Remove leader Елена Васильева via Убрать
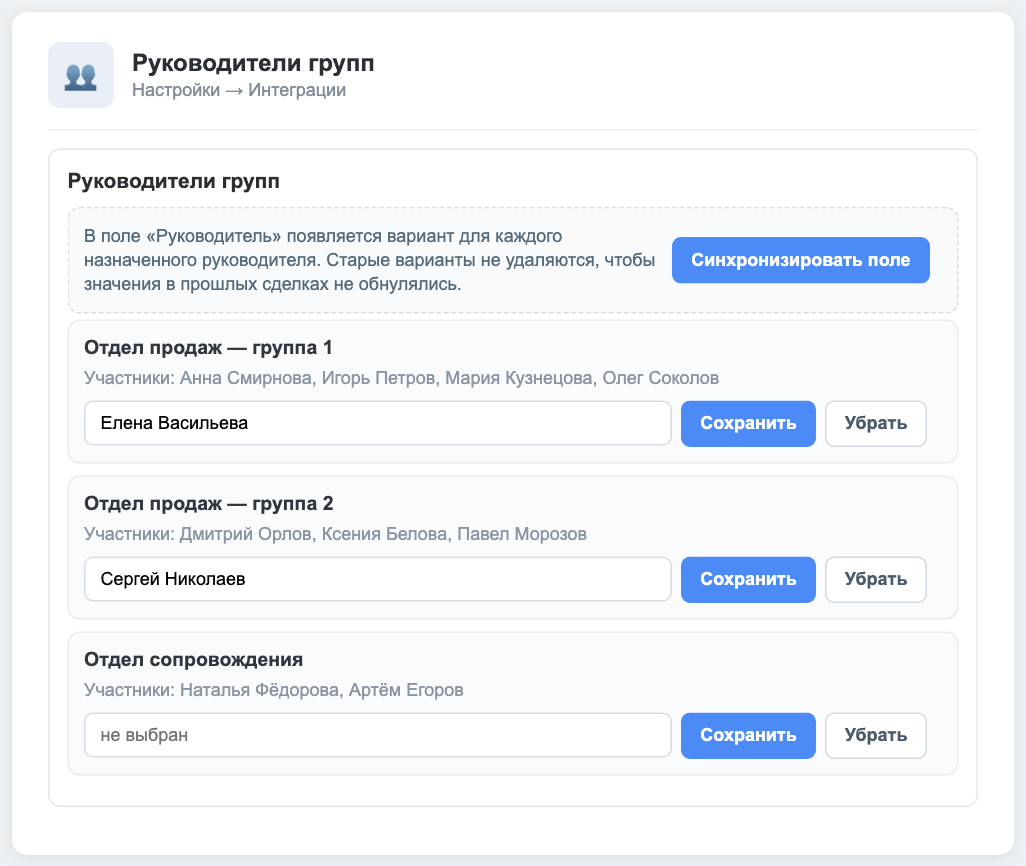Viewport: 1026px width, 866px height. [876, 424]
